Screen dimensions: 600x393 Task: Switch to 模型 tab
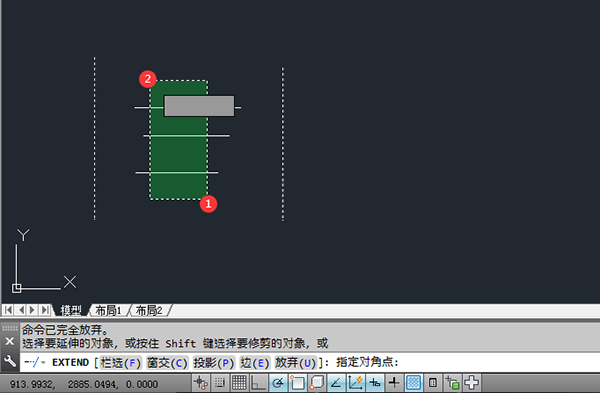coord(71,310)
